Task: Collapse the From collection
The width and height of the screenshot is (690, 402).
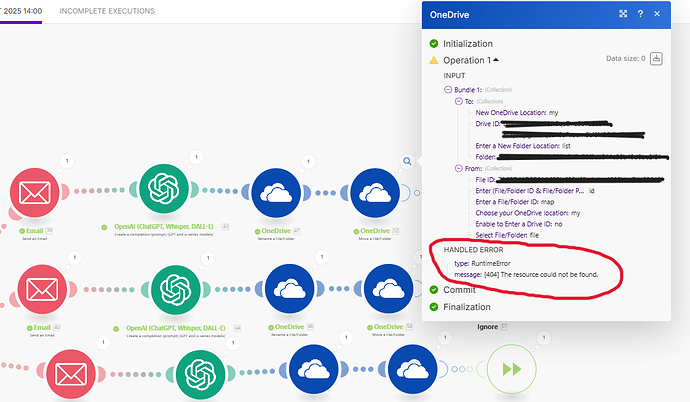Action: [x=459, y=168]
